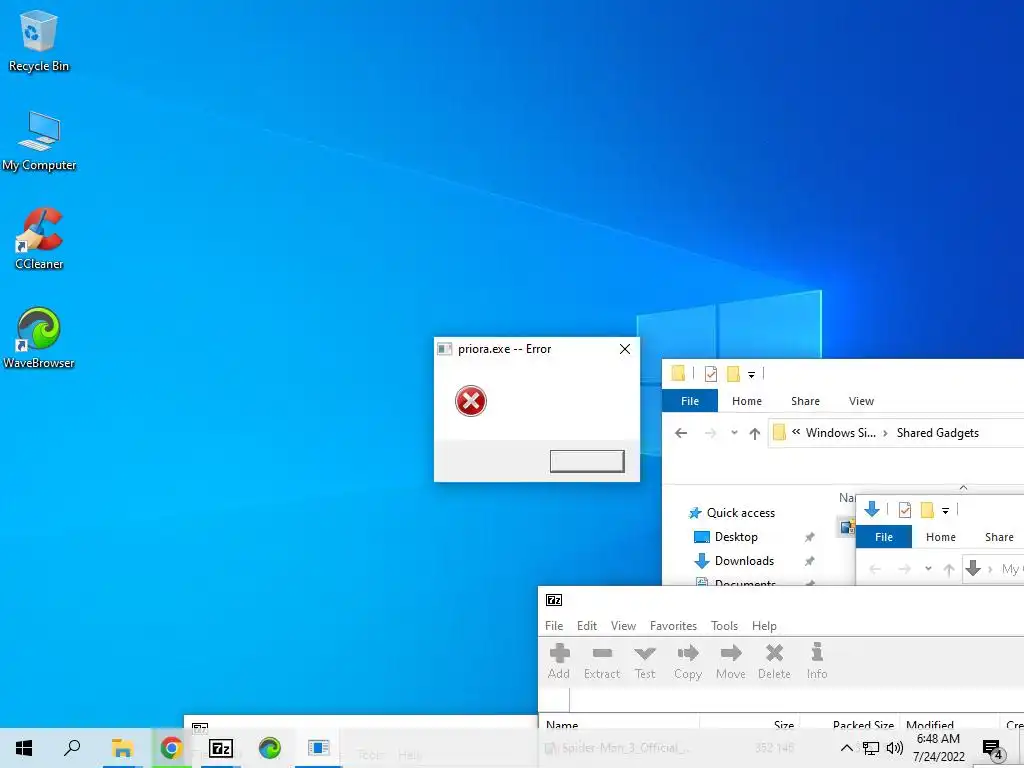This screenshot has width=1024, height=768.
Task: Open recent locations dropdown in Downloads window
Action: (928, 569)
